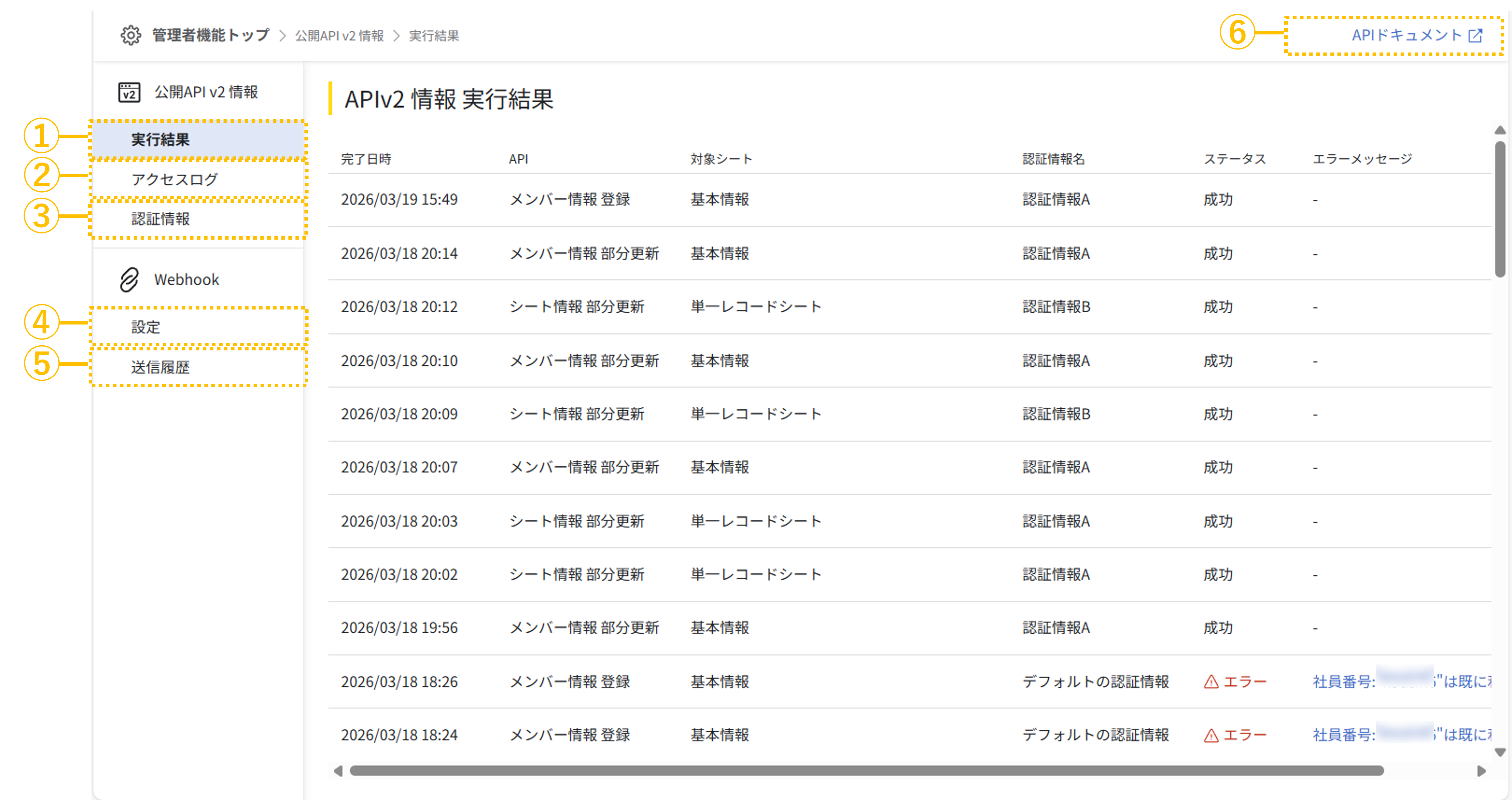
Task: Click 単一レコードシート in the 20:03 row
Action: click(756, 521)
